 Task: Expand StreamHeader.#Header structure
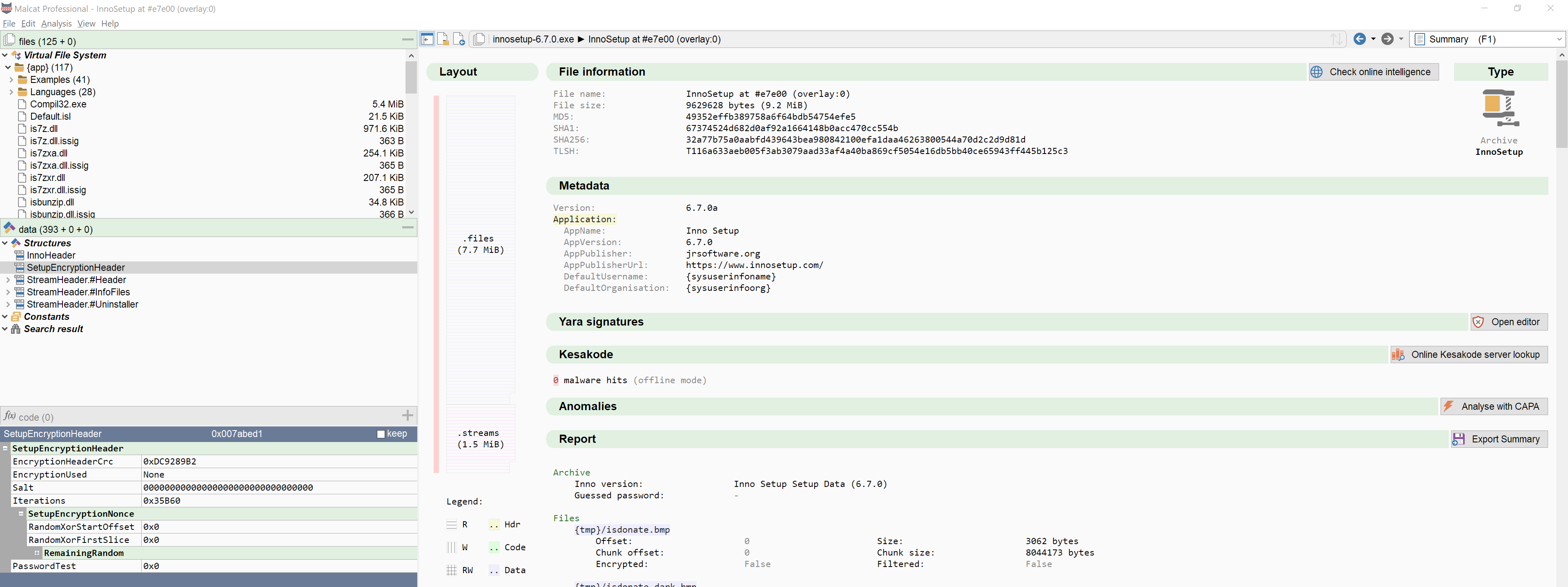[8, 280]
